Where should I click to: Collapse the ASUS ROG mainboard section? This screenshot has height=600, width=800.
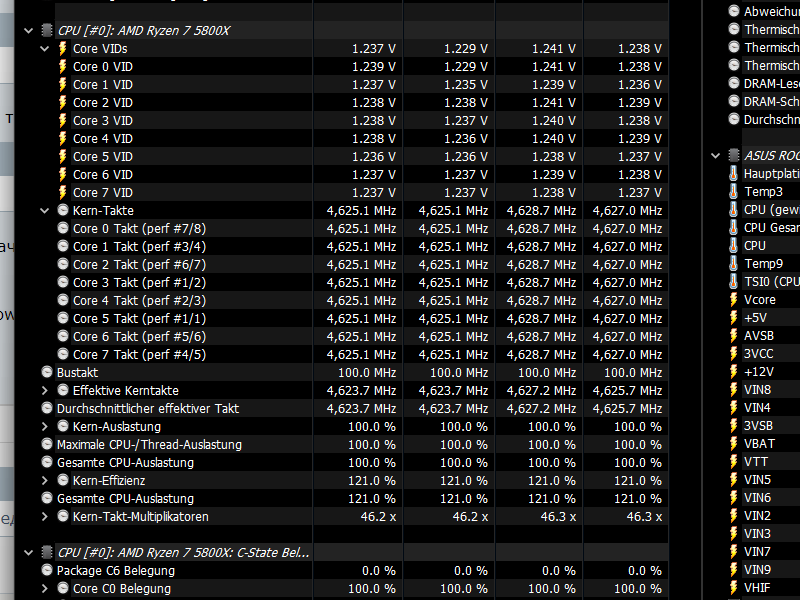click(x=715, y=156)
